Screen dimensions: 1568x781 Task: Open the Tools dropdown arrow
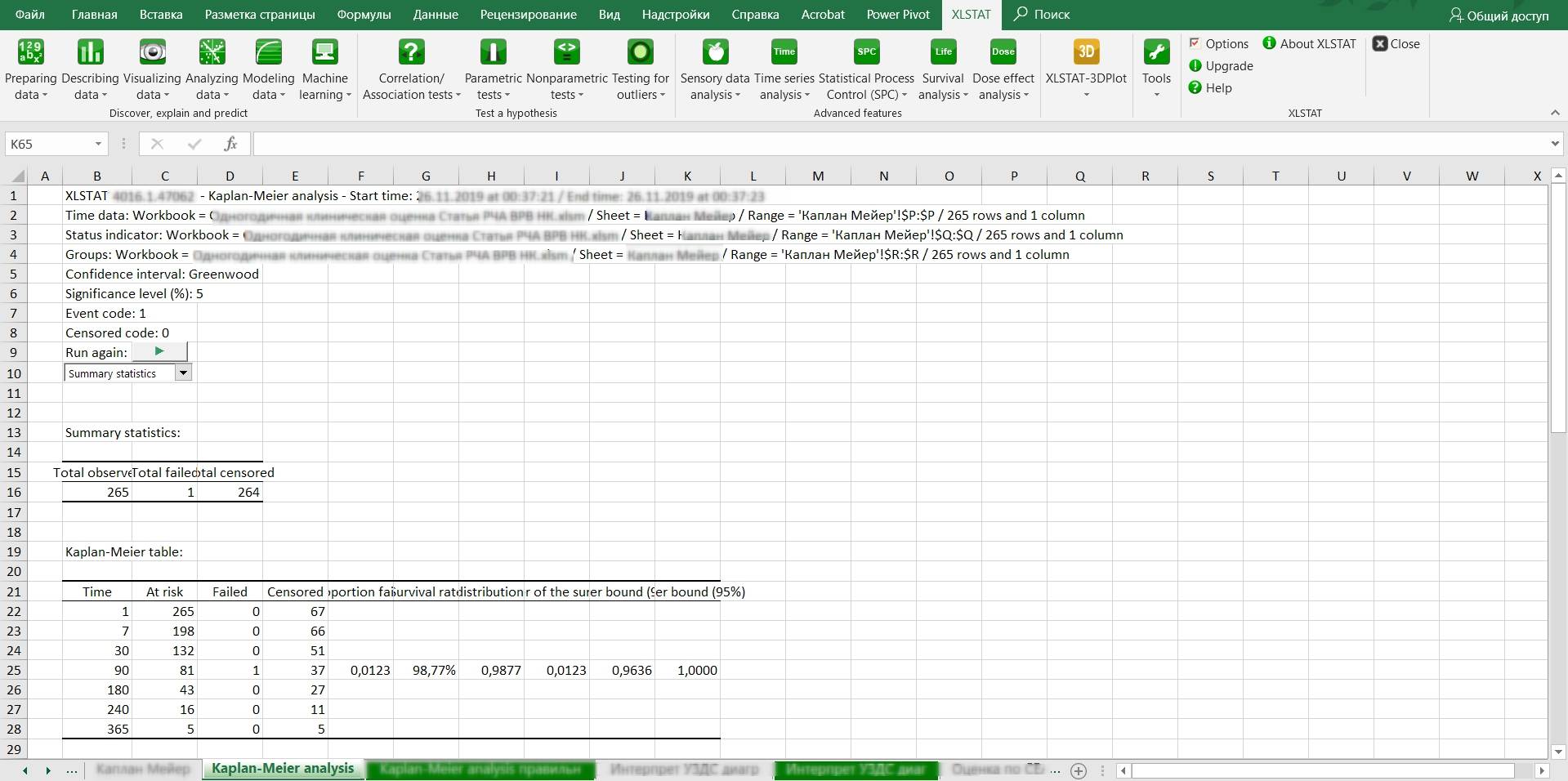[1156, 96]
